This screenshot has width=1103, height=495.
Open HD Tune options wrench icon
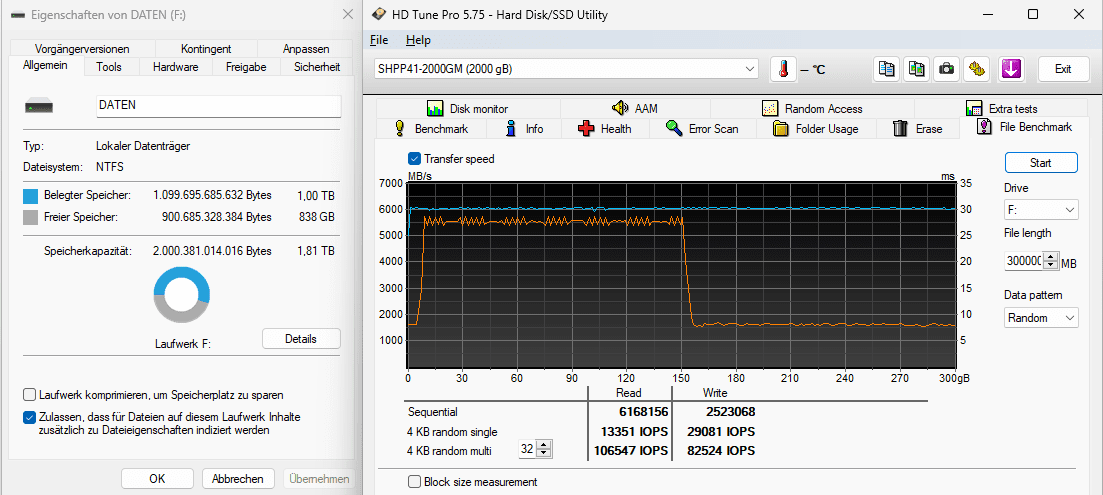tap(976, 69)
